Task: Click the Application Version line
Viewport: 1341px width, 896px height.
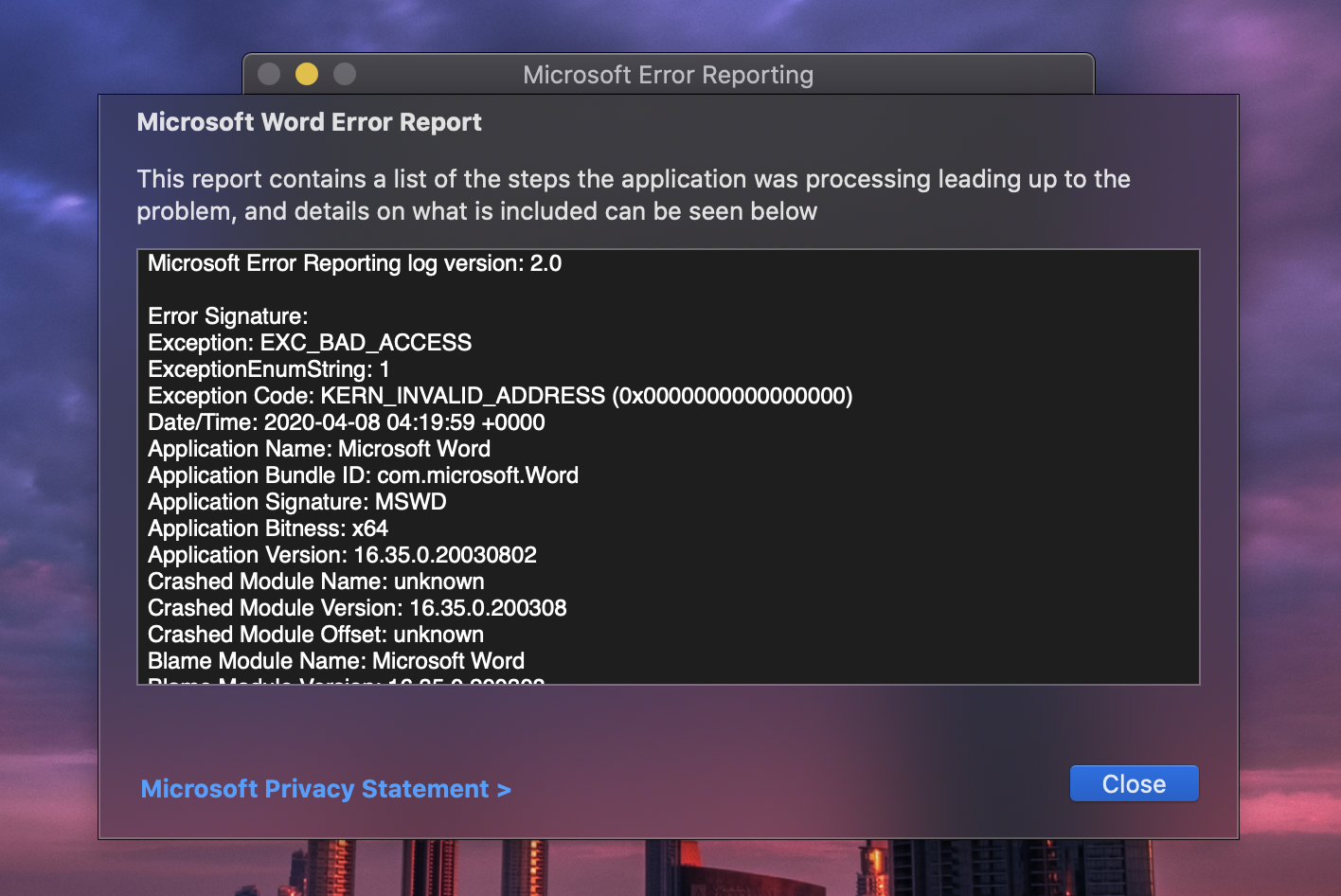Action: pos(342,555)
